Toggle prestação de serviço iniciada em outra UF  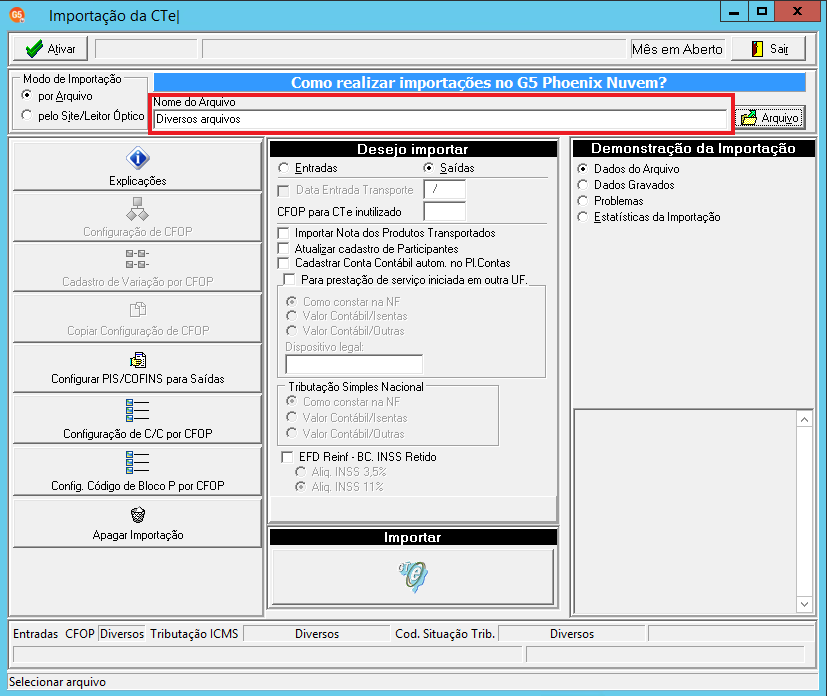(289, 279)
